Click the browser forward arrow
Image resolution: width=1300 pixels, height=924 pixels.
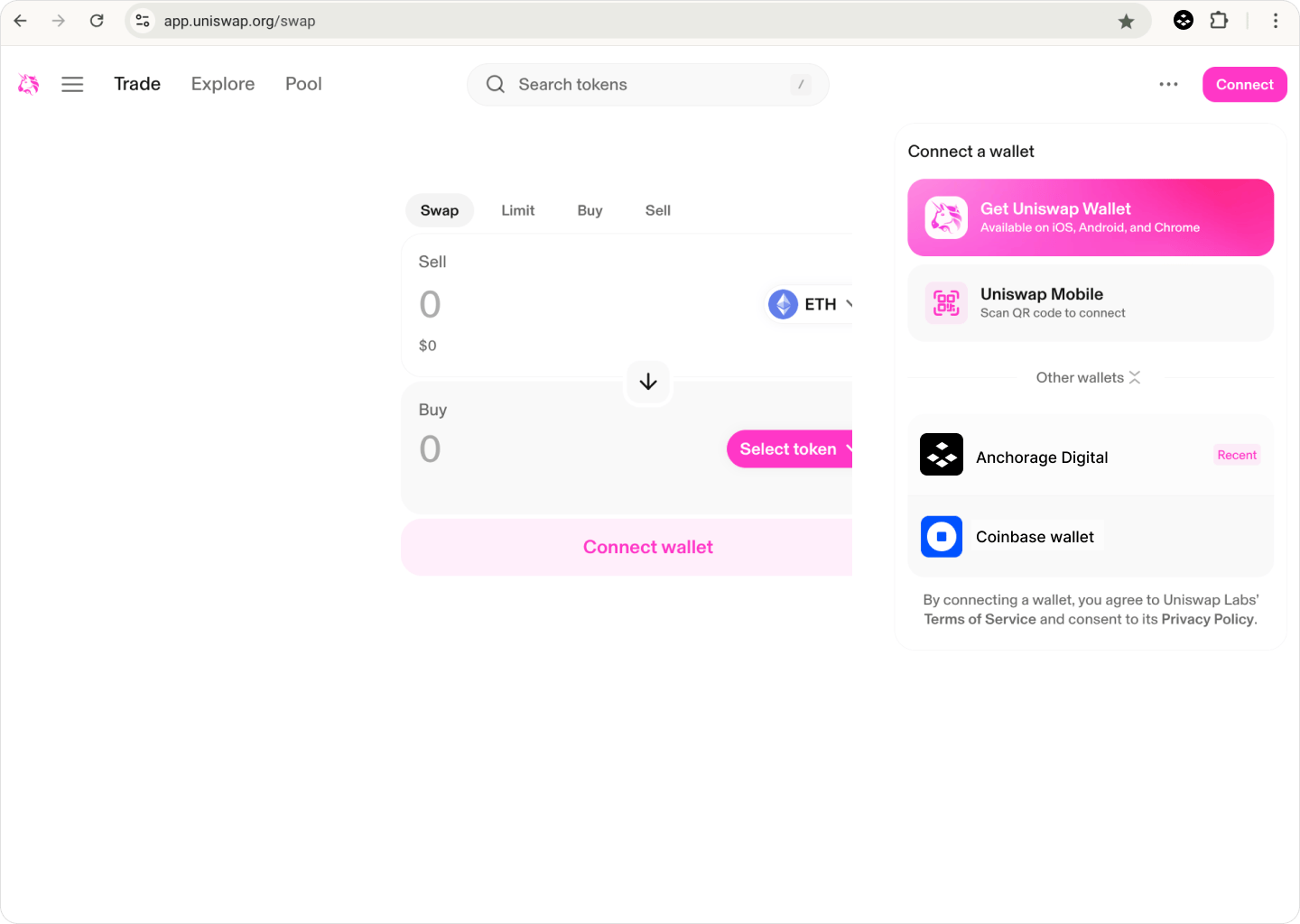pos(59,21)
